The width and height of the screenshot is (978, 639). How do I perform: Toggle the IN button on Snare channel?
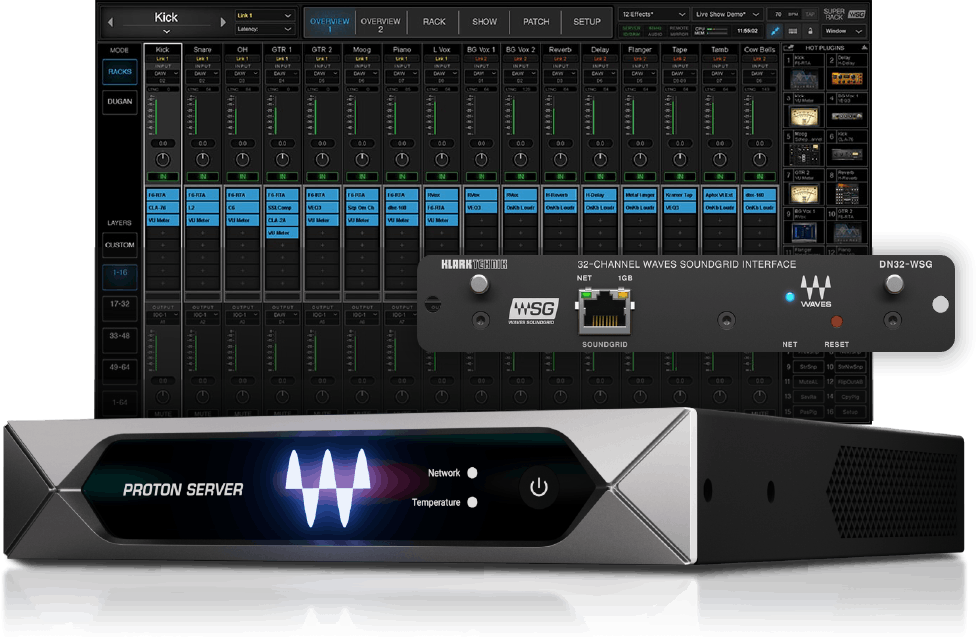click(x=202, y=177)
